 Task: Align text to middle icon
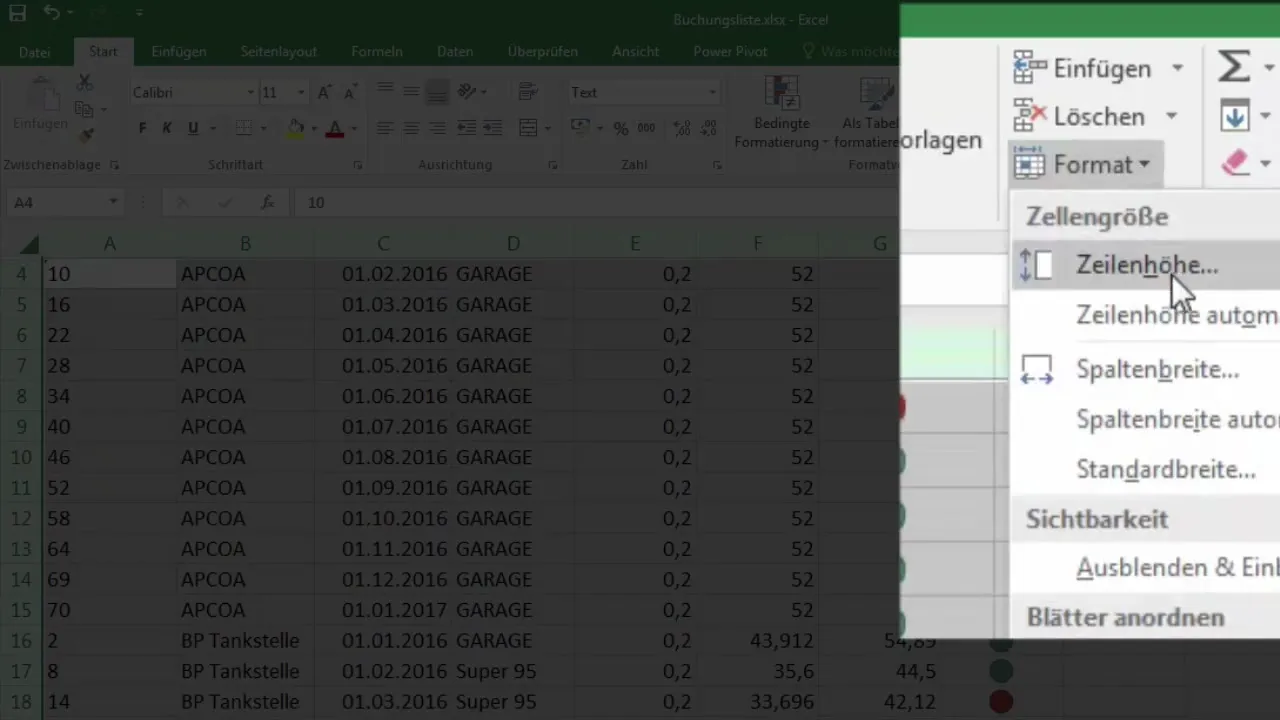click(x=411, y=92)
